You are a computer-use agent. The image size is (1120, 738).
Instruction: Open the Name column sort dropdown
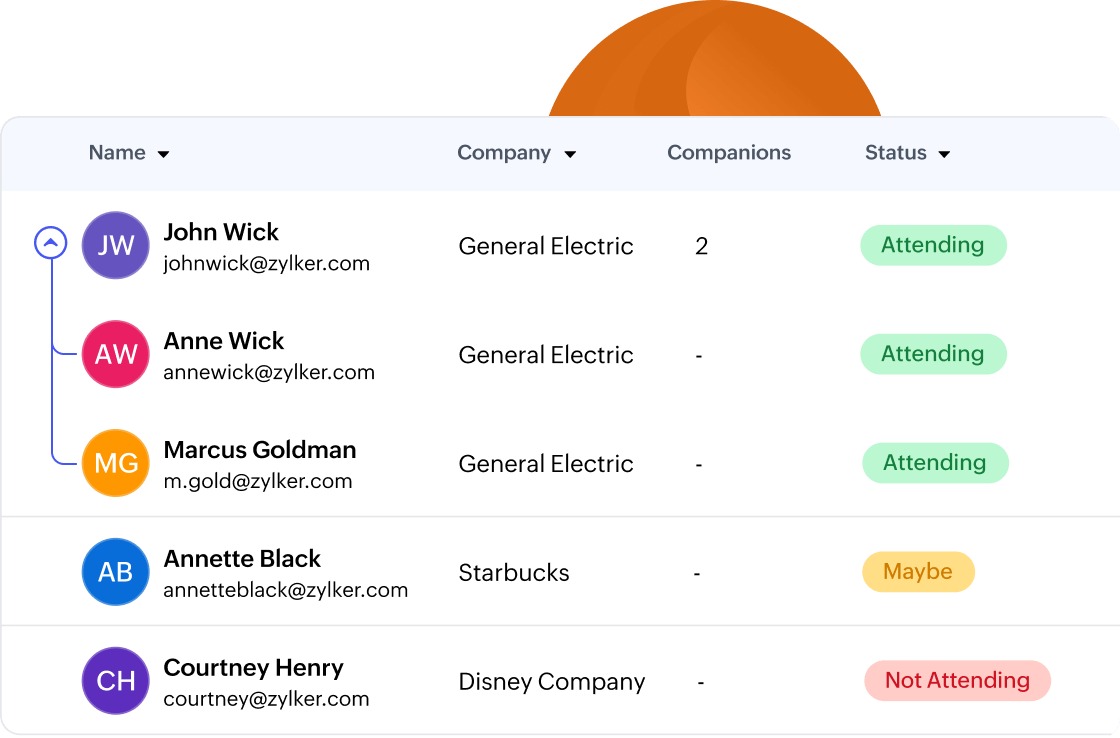tap(164, 154)
